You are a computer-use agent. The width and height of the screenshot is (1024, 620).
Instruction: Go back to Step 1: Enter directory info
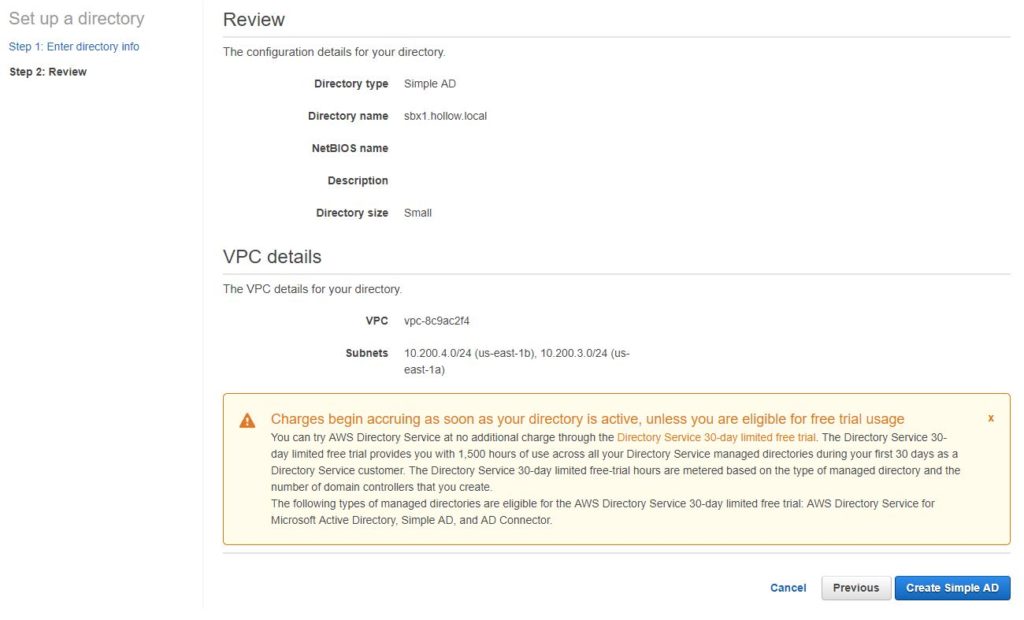(74, 47)
